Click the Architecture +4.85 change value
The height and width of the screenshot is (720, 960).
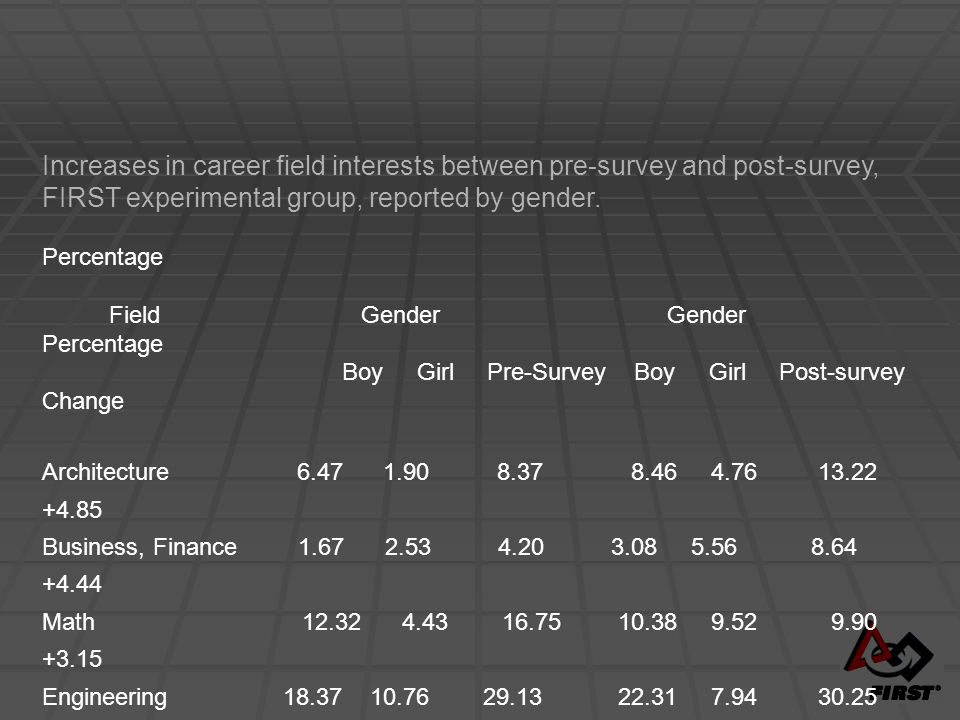pos(72,510)
